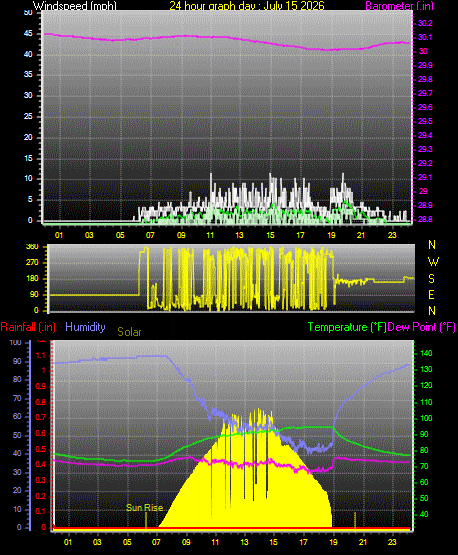This screenshot has height=555, width=458.
Task: Click the 90 temperature scale value
Action: (x=424, y=434)
